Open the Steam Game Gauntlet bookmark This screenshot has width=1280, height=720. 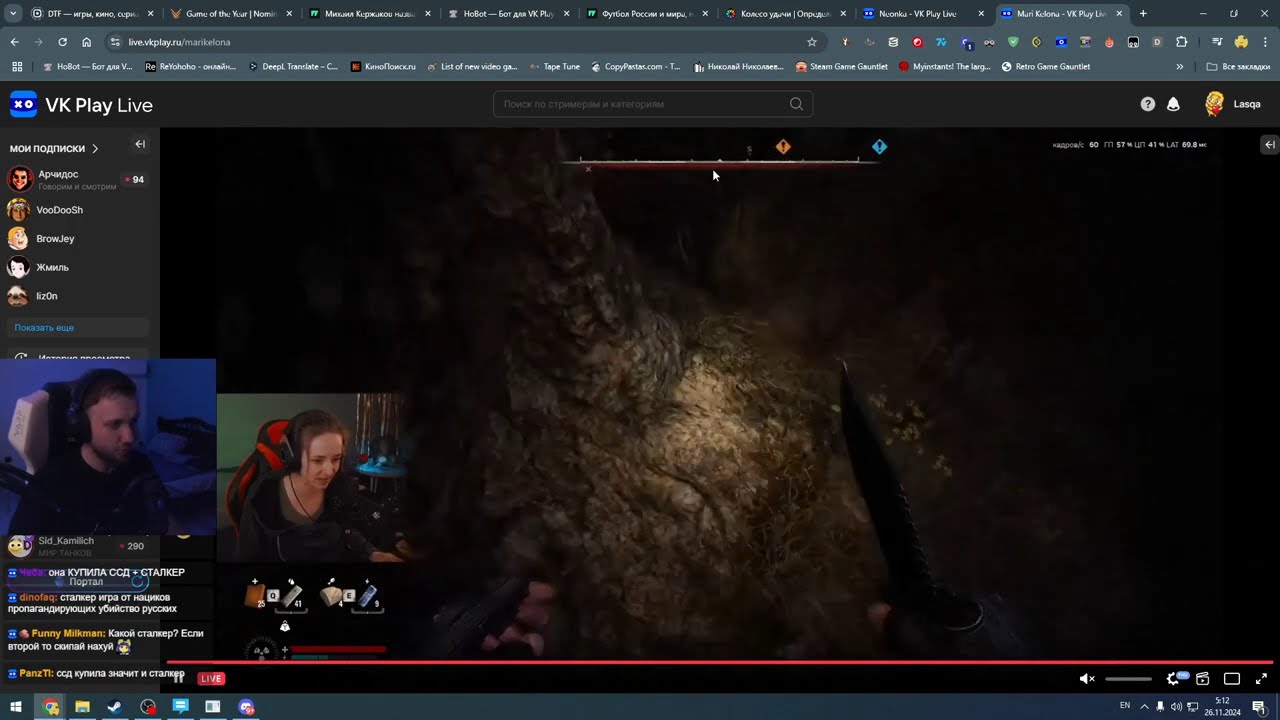pos(841,67)
